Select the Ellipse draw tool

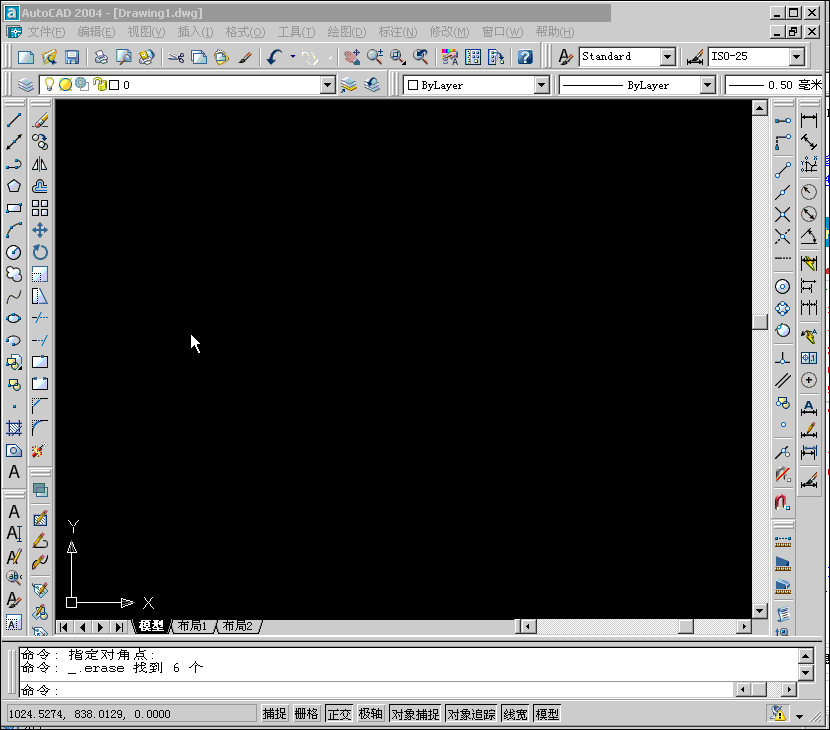pos(14,318)
